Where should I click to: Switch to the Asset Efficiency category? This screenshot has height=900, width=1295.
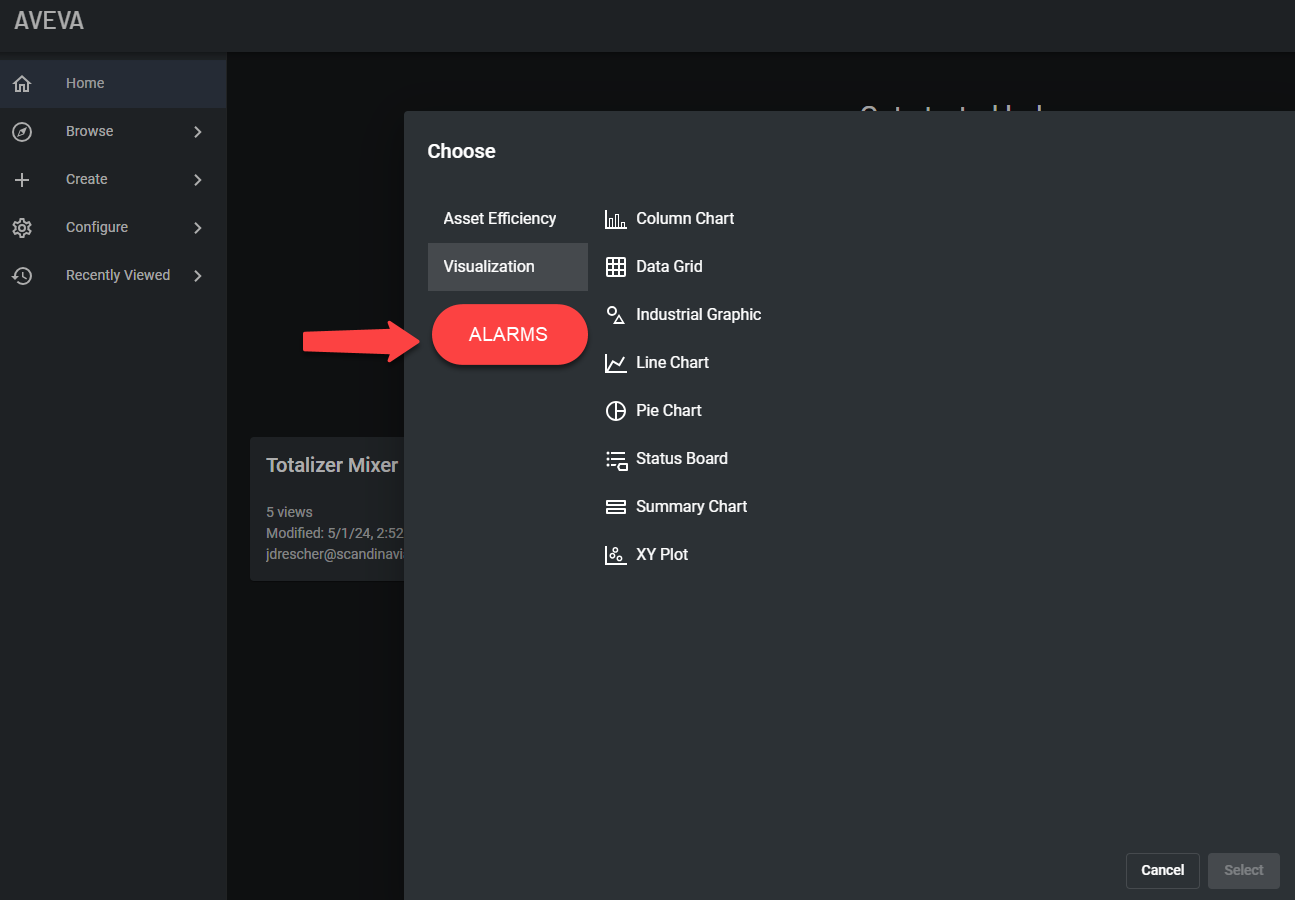point(500,219)
